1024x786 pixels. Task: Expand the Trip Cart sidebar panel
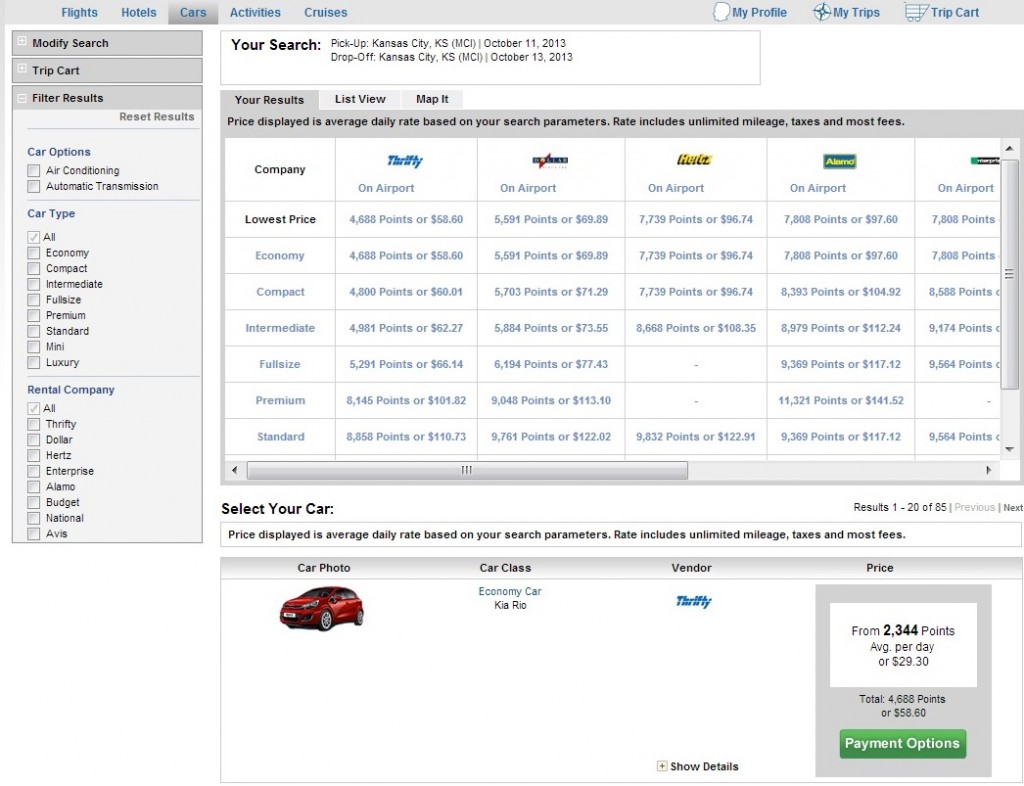click(x=22, y=69)
